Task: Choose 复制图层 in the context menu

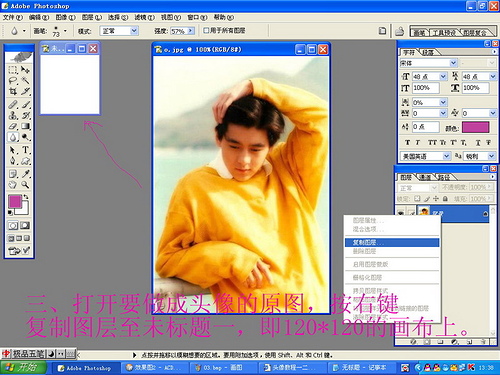Action: coord(392,242)
